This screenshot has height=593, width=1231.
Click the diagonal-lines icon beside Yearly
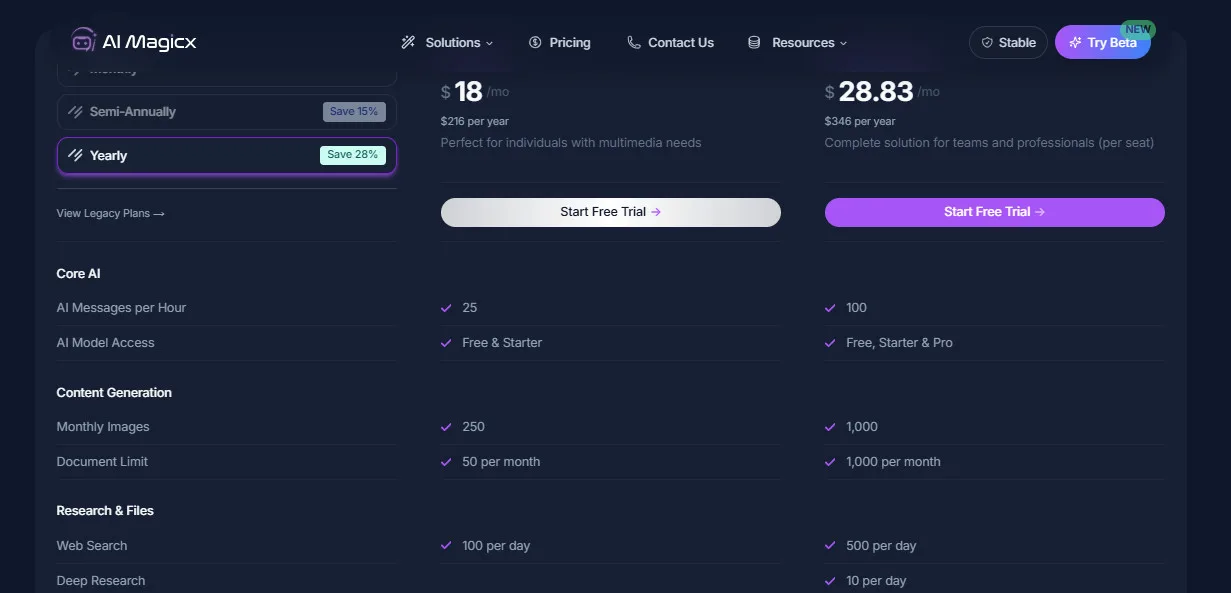tap(78, 155)
